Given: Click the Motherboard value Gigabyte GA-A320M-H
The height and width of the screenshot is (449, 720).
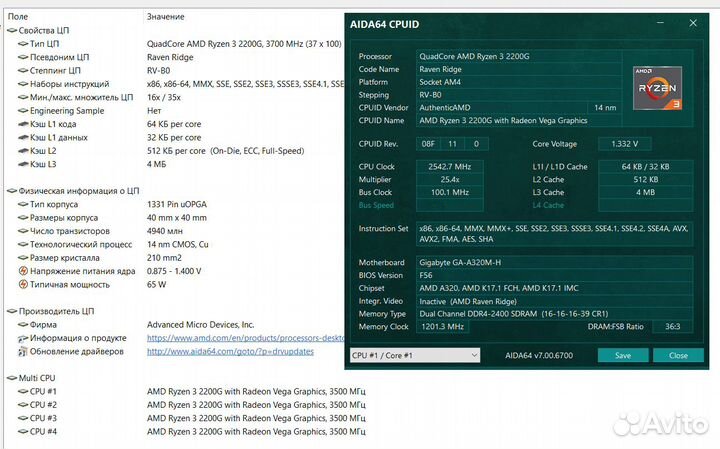Looking at the screenshot, I should coord(554,263).
